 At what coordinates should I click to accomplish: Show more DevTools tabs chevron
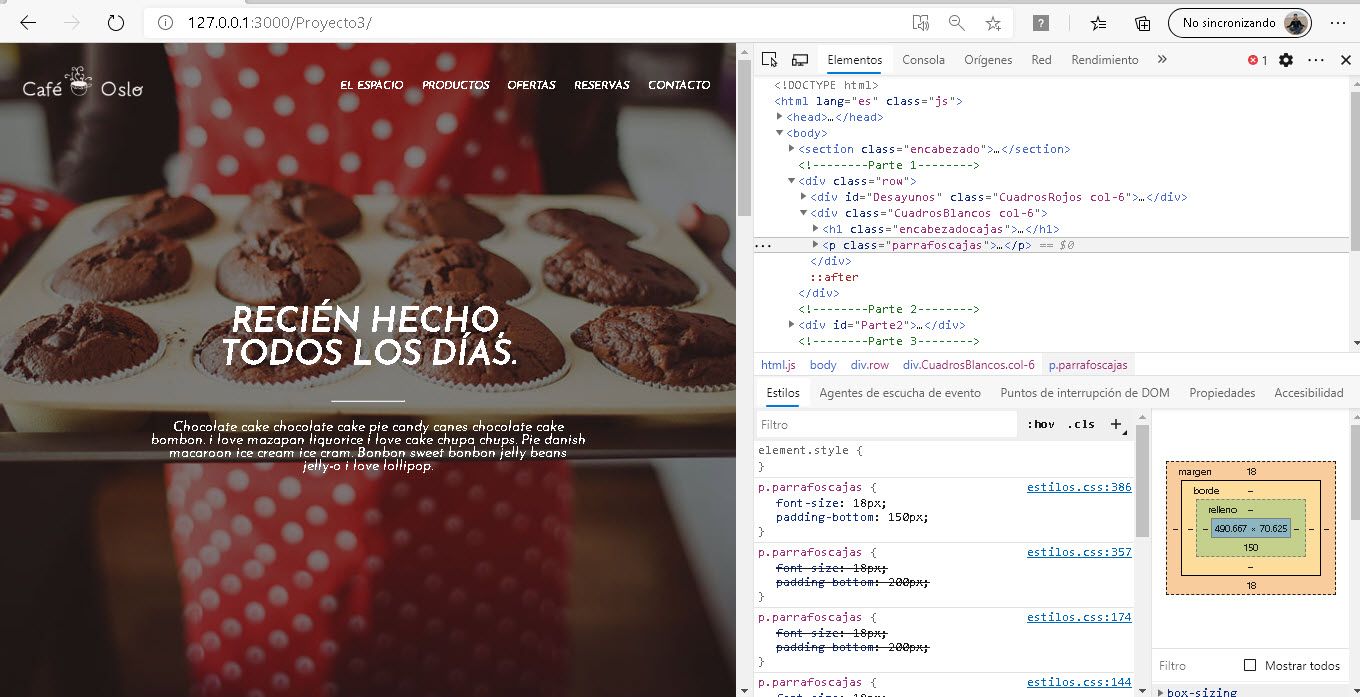pyautogui.click(x=1161, y=60)
